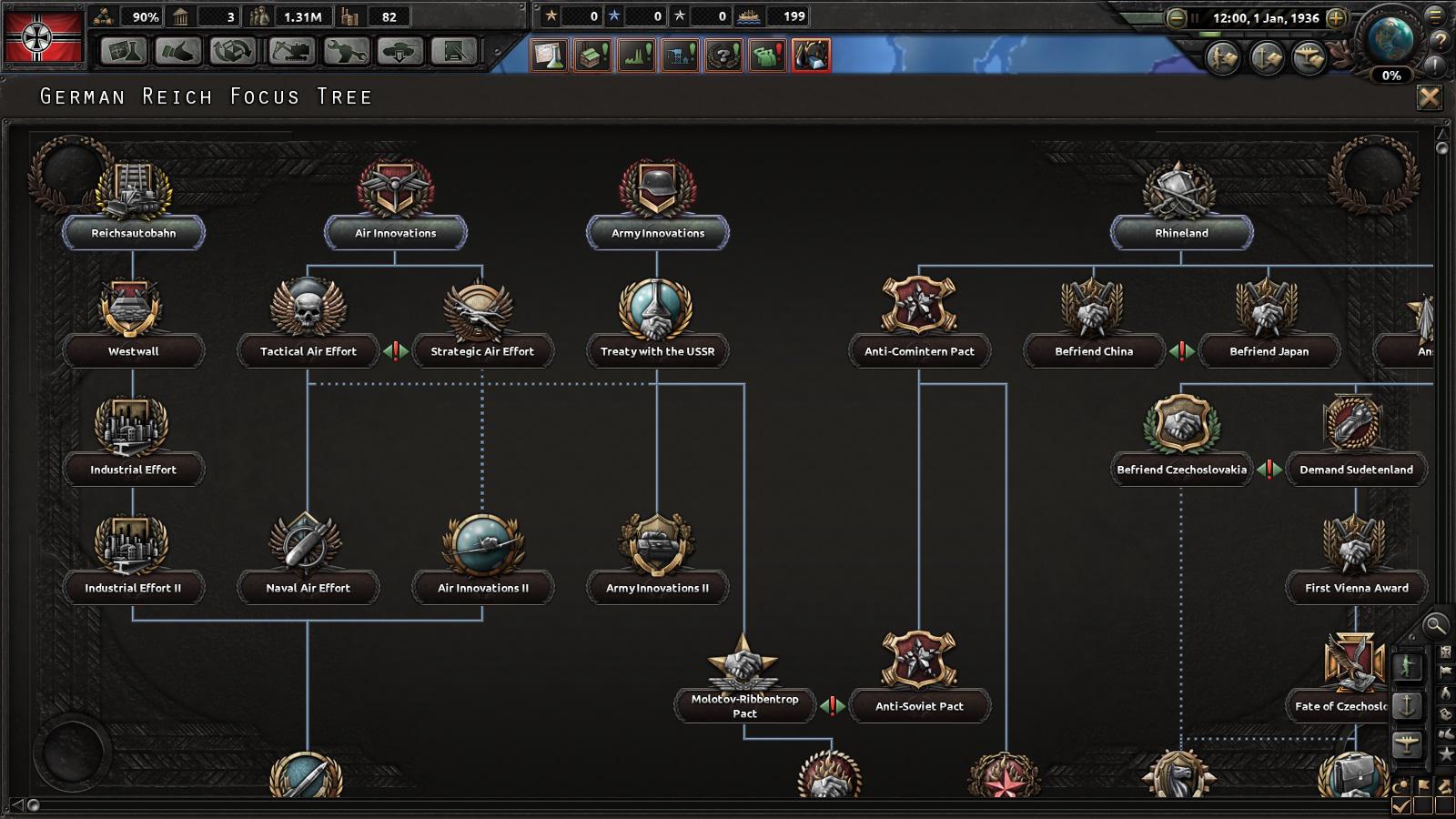Toggle the air plane map filter

[1407, 745]
